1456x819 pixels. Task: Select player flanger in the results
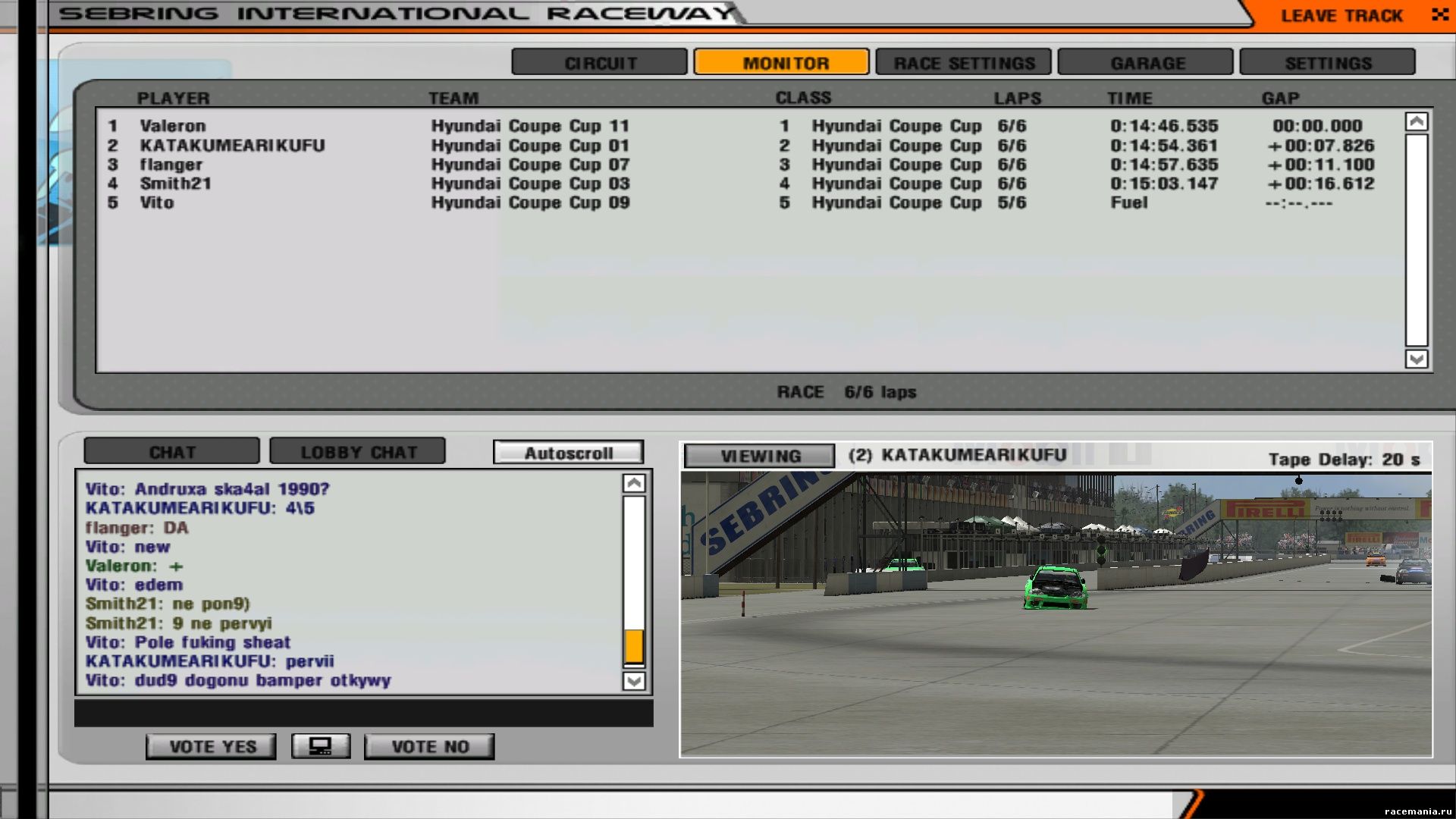[171, 165]
